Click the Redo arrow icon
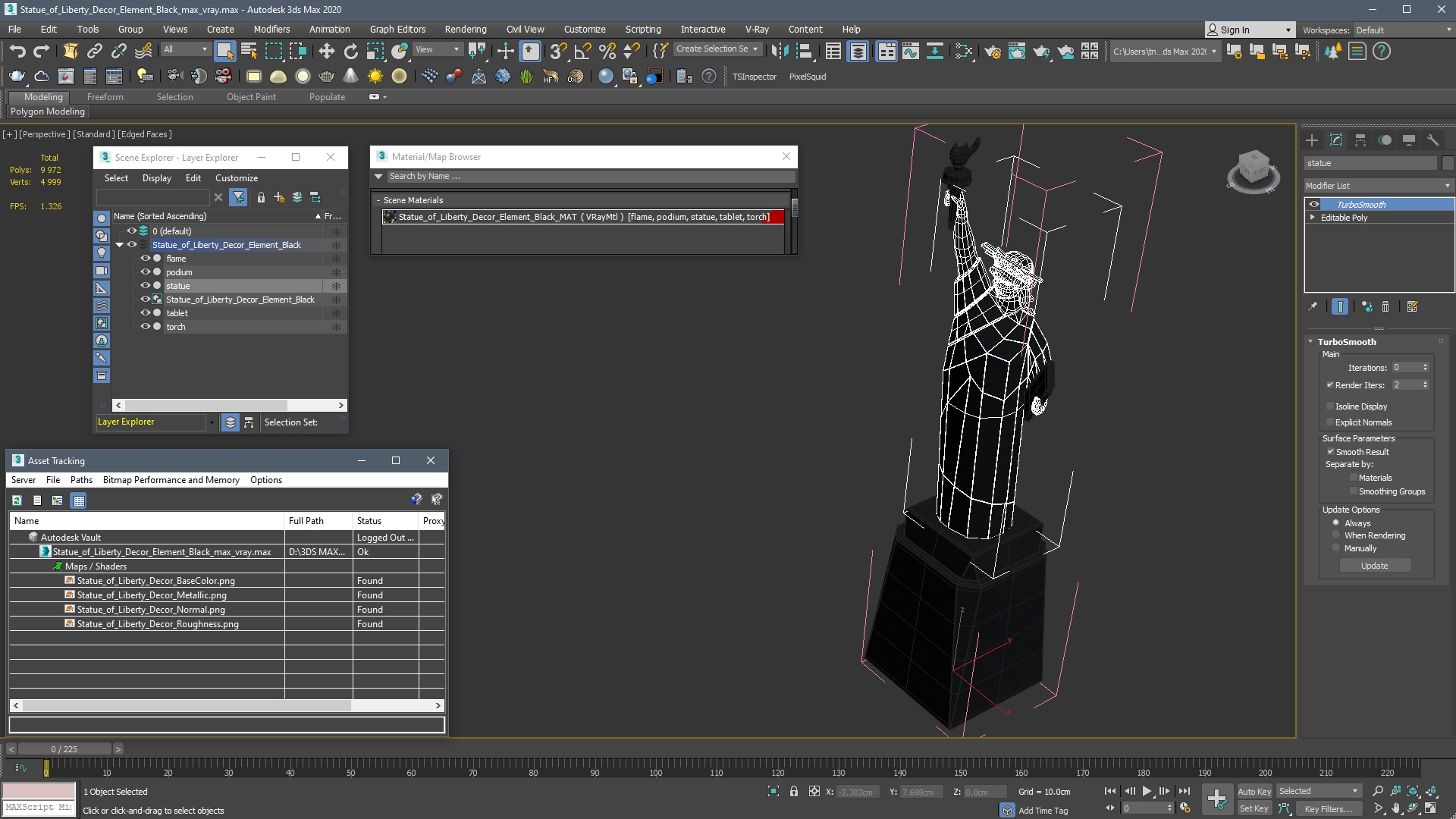Image resolution: width=1456 pixels, height=819 pixels. pos(42,52)
